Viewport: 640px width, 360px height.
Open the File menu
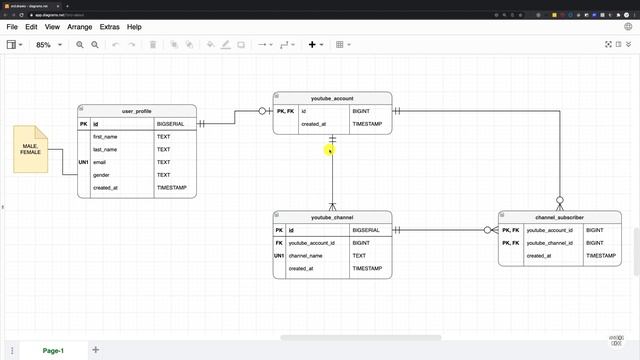point(12,27)
